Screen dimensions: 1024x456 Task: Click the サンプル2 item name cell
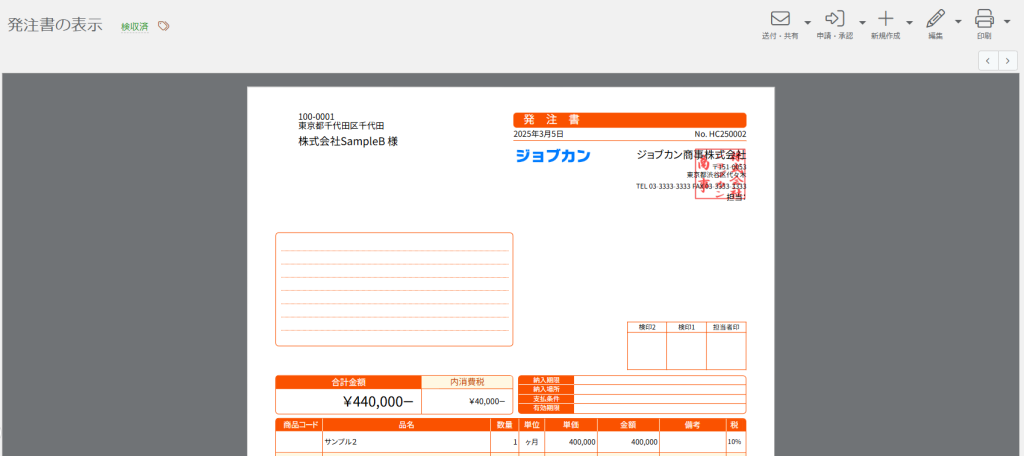[406, 442]
